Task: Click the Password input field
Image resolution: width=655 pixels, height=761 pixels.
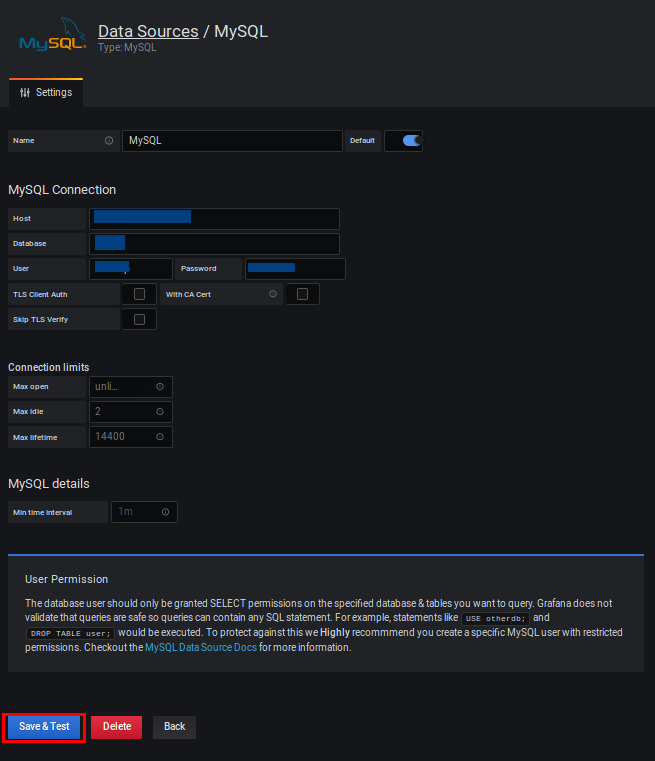Action: (x=295, y=269)
